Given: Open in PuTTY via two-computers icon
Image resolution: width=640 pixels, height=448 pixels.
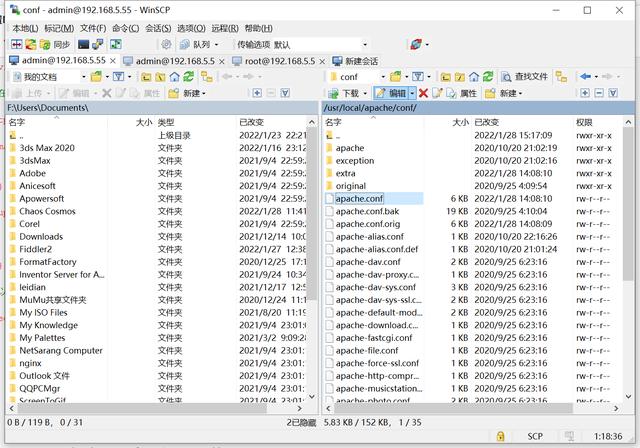Looking at the screenshot, I should pyautogui.click(x=98, y=44).
